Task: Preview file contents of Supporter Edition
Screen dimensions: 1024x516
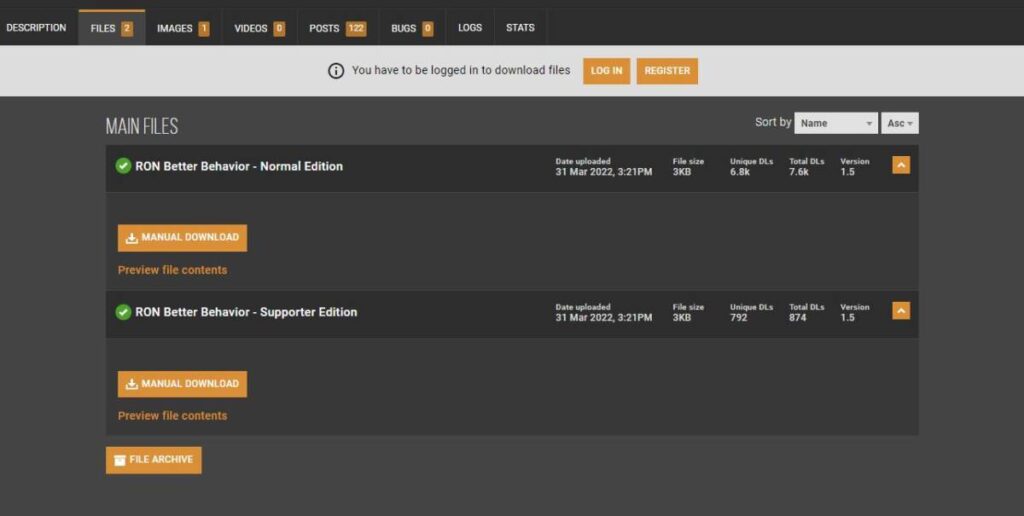Action: [x=172, y=416]
